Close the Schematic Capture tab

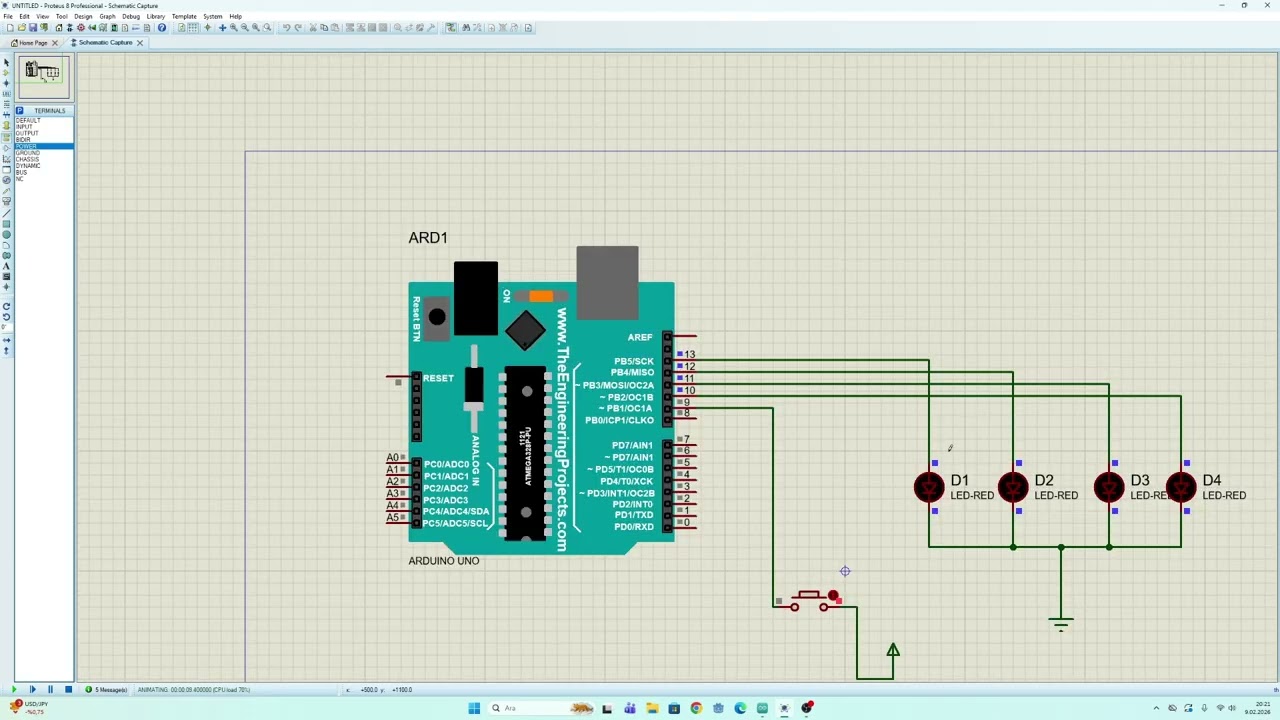pyautogui.click(x=140, y=42)
